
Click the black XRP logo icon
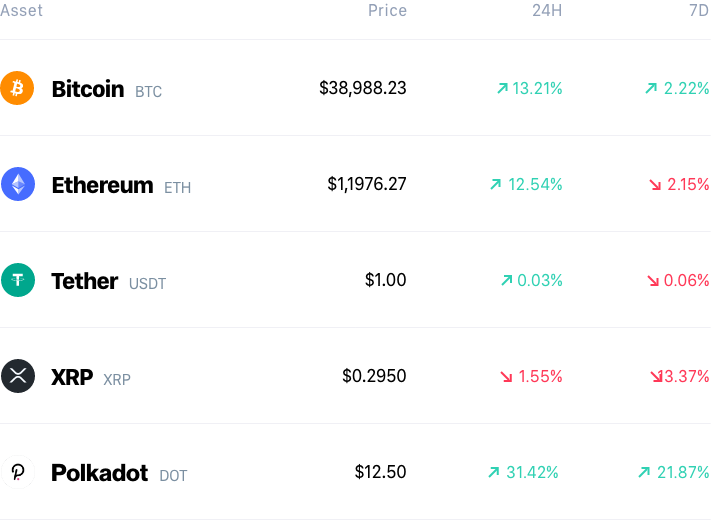tap(18, 376)
